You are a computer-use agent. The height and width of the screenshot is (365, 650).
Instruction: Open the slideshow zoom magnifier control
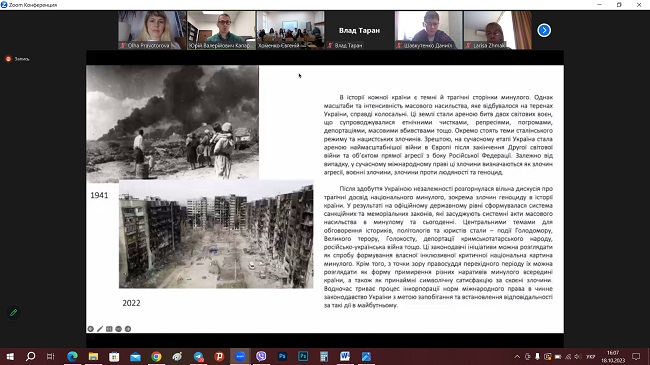[119, 329]
